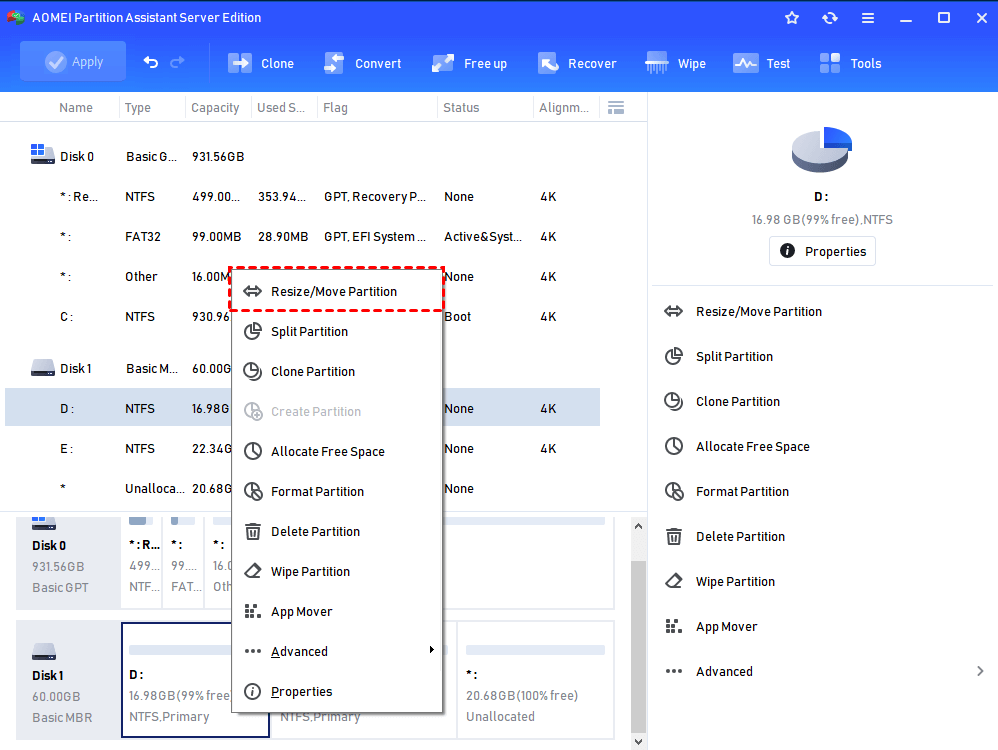This screenshot has width=998, height=750.
Task: Click Wipe Partition in right panel
Action: pyautogui.click(x=720, y=581)
